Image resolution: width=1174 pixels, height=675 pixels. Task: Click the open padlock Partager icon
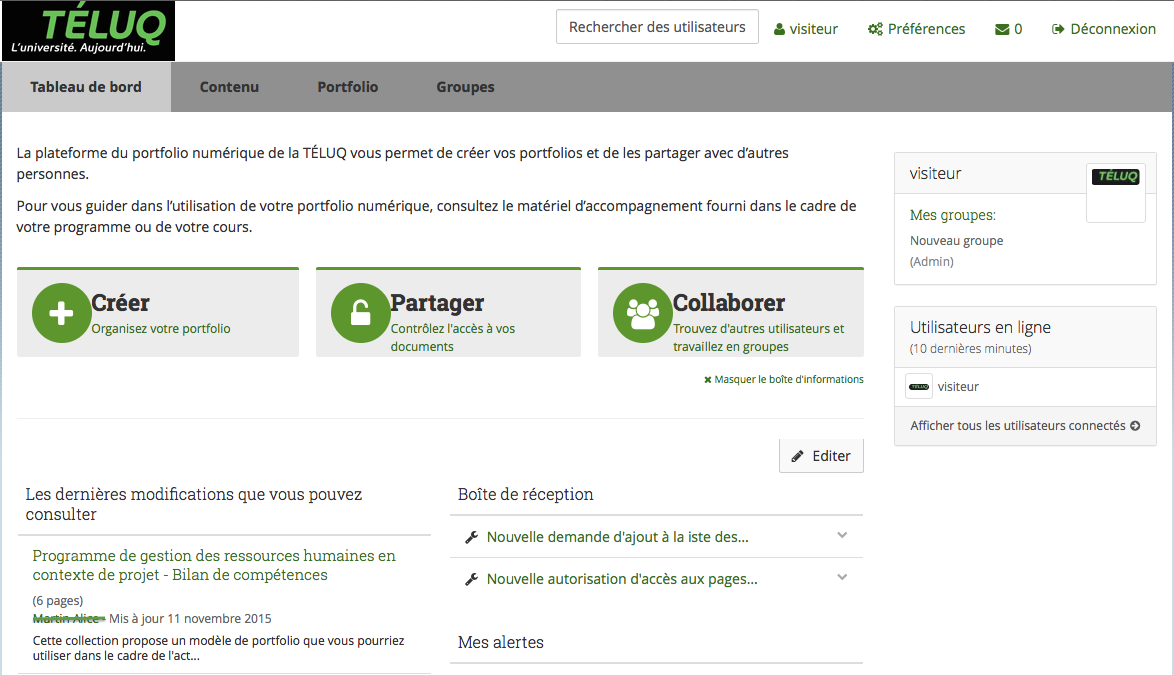pos(360,313)
